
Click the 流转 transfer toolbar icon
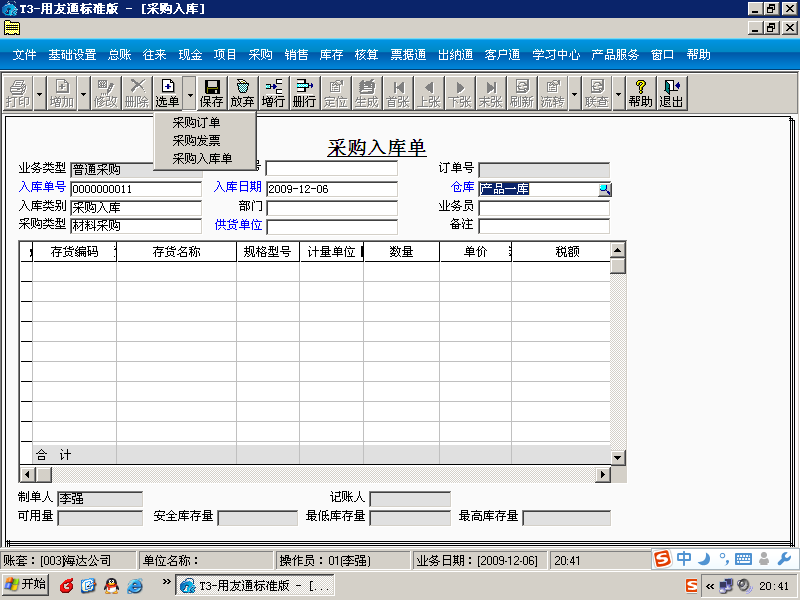[553, 93]
